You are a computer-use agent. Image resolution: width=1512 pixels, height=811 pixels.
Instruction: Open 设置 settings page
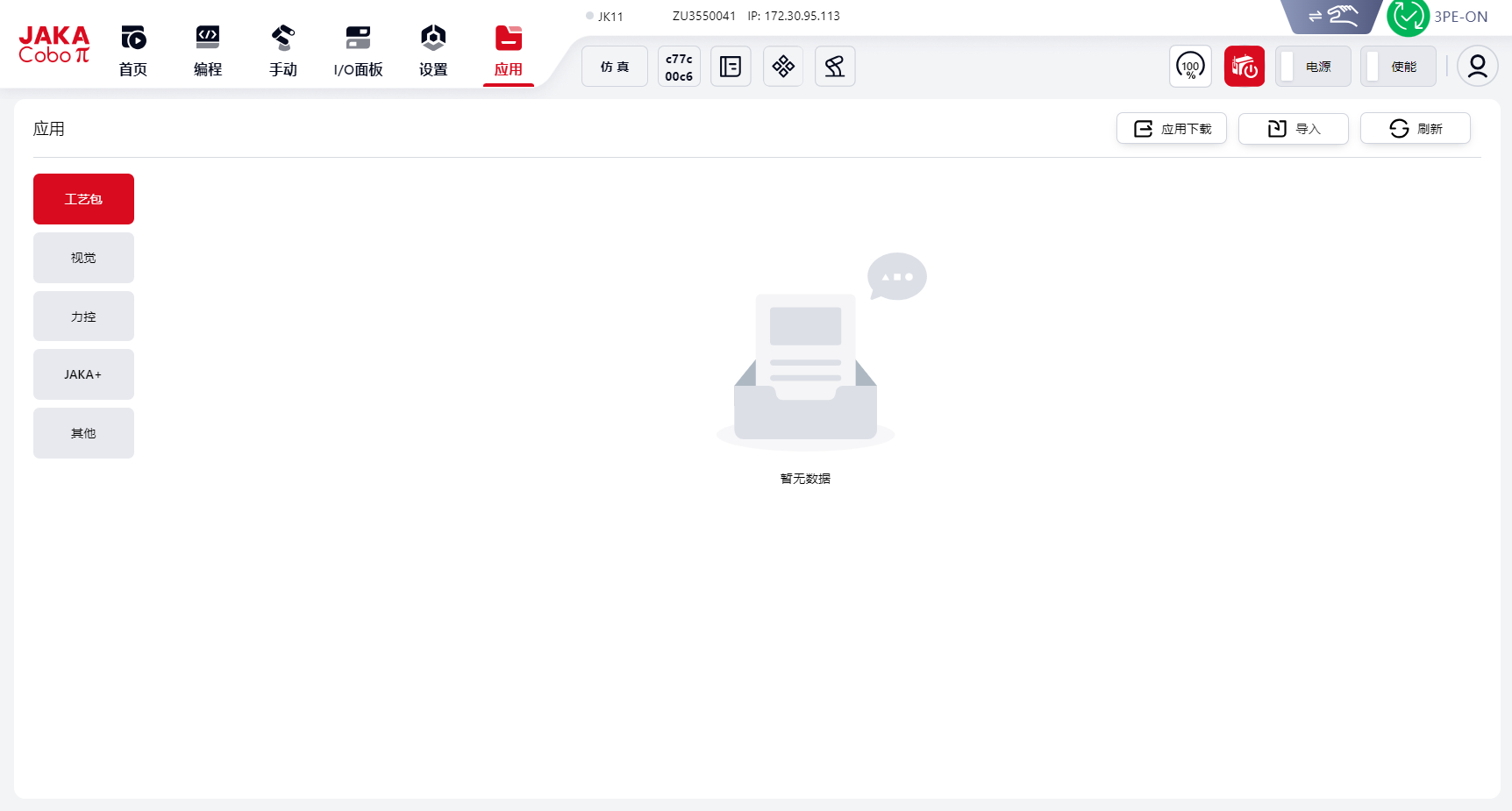433,51
